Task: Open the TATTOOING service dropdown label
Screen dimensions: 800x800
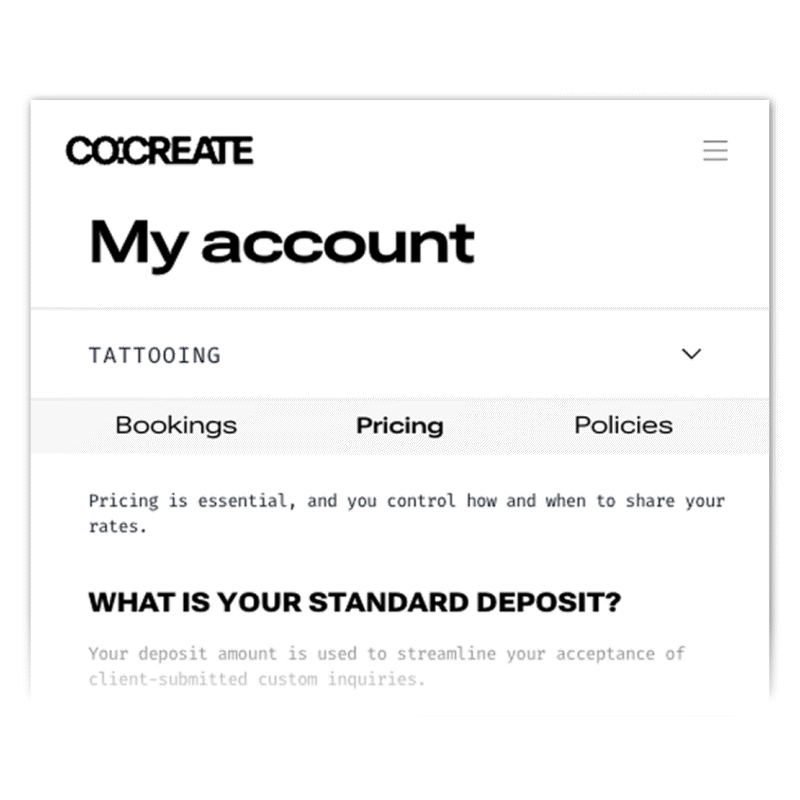Action: [x=155, y=355]
